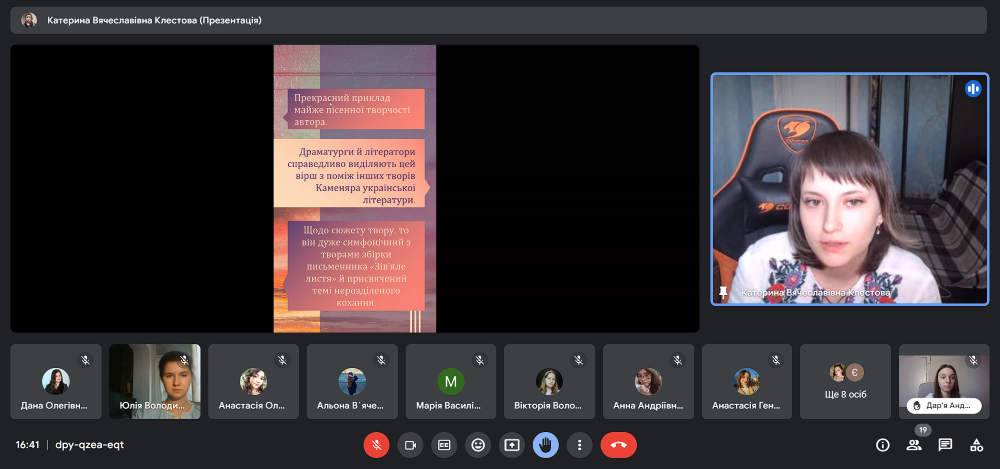The width and height of the screenshot is (1000, 469).
Task: Turn on closed captions
Action: pyautogui.click(x=444, y=445)
